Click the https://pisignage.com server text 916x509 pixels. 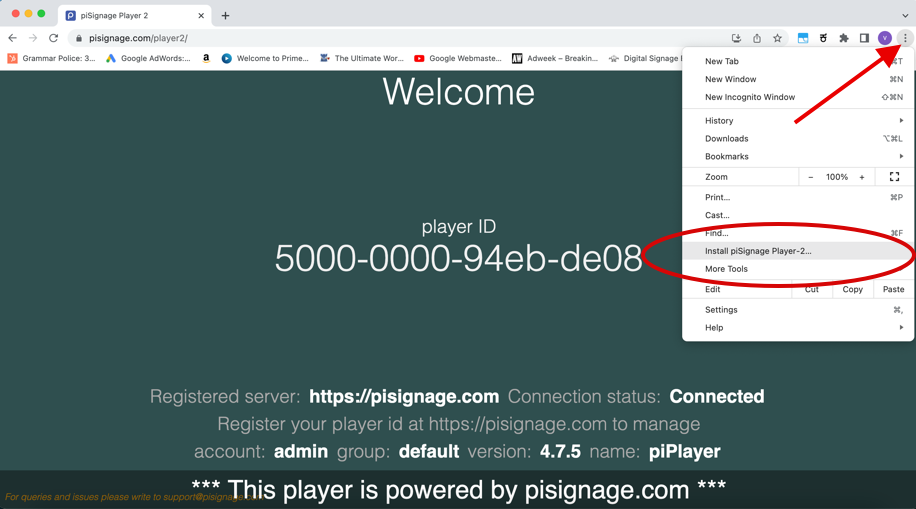point(404,397)
